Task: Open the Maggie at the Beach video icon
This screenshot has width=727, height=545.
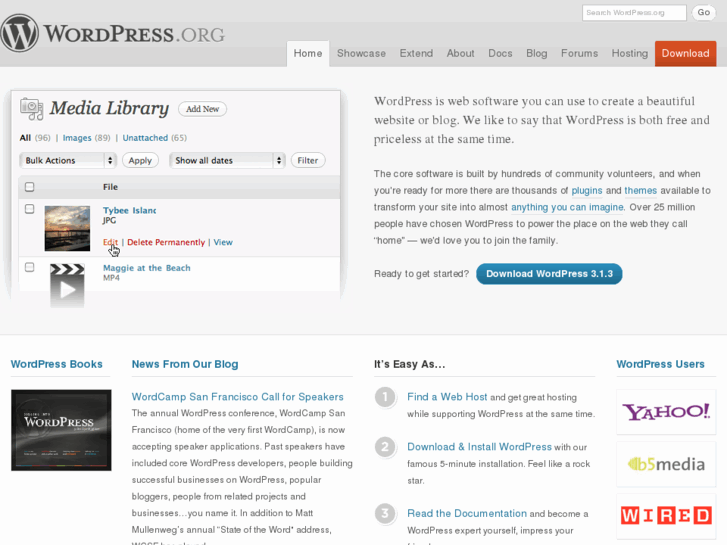Action: pos(67,285)
